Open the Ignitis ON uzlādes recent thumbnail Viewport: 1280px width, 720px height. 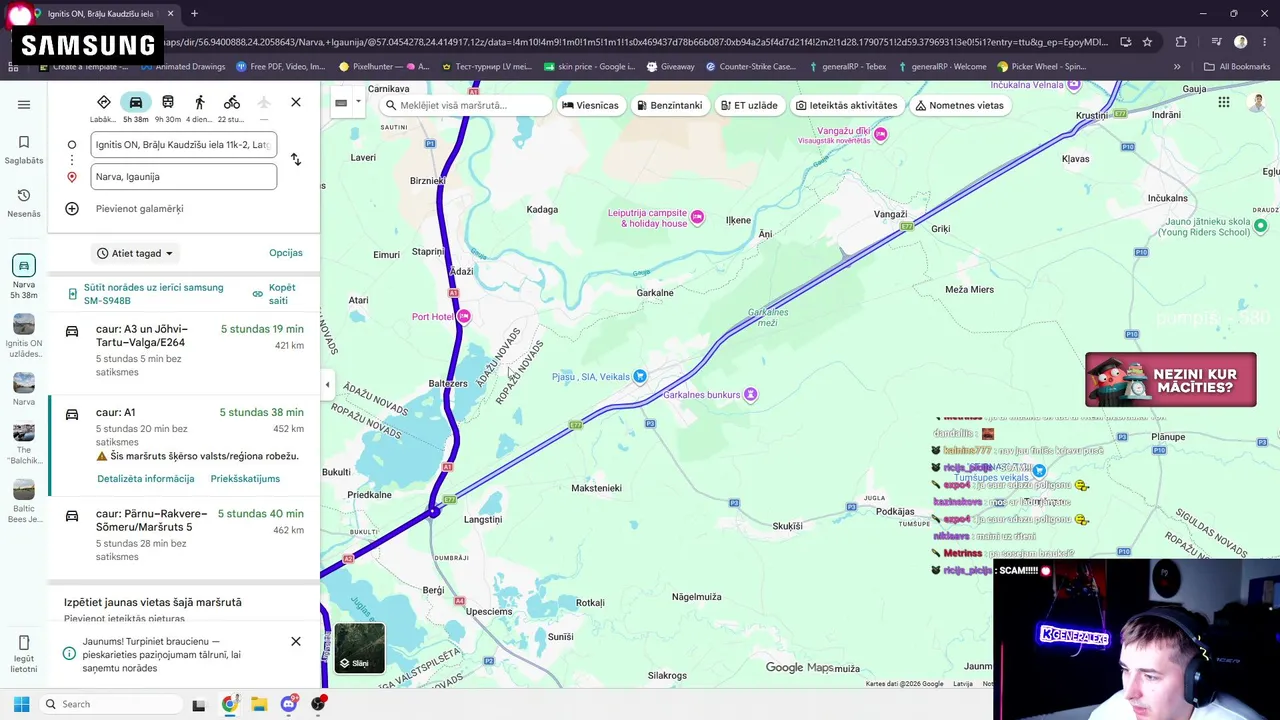click(24, 336)
